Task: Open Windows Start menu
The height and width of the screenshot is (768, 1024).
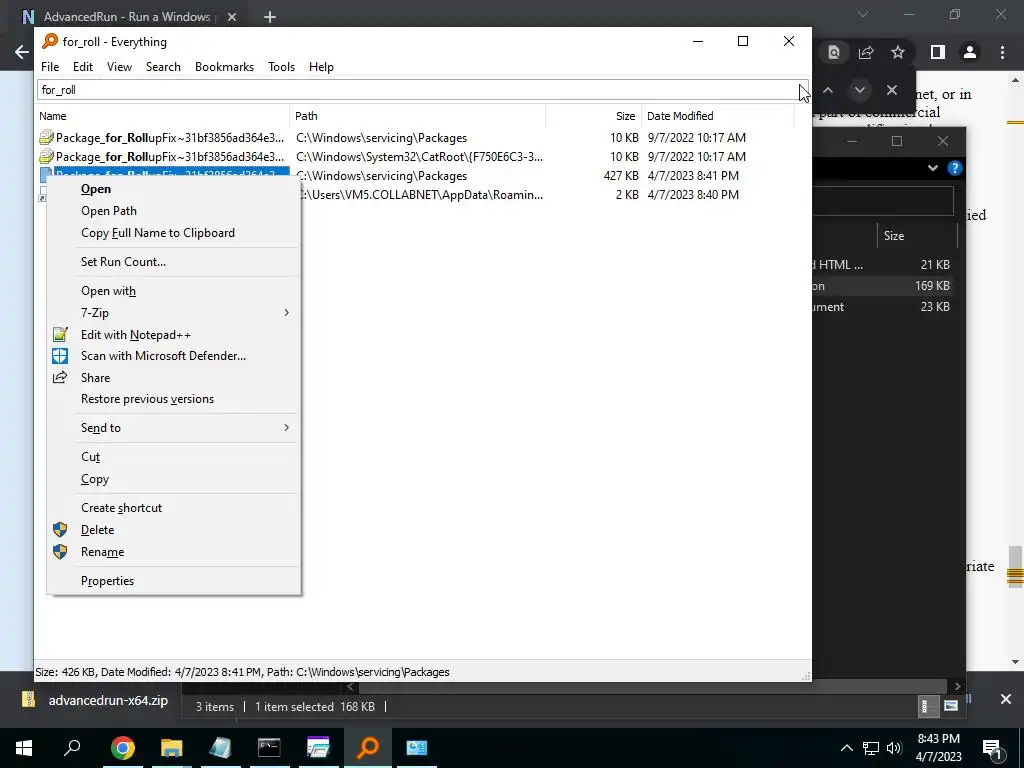Action: 24,748
